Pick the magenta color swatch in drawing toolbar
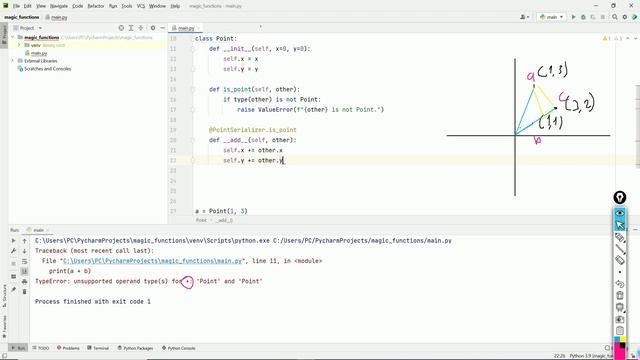The width and height of the screenshot is (640, 360). (620, 353)
